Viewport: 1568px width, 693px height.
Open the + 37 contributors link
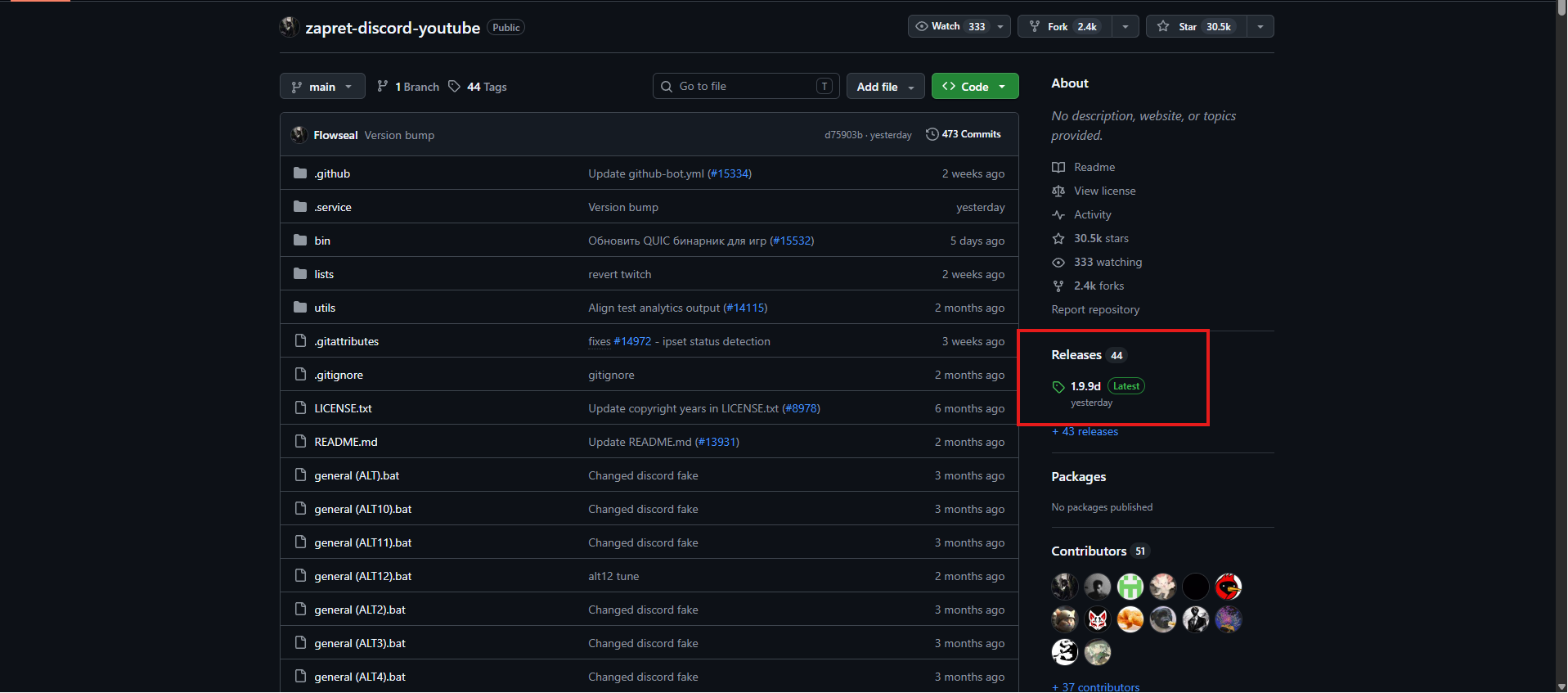point(1095,686)
